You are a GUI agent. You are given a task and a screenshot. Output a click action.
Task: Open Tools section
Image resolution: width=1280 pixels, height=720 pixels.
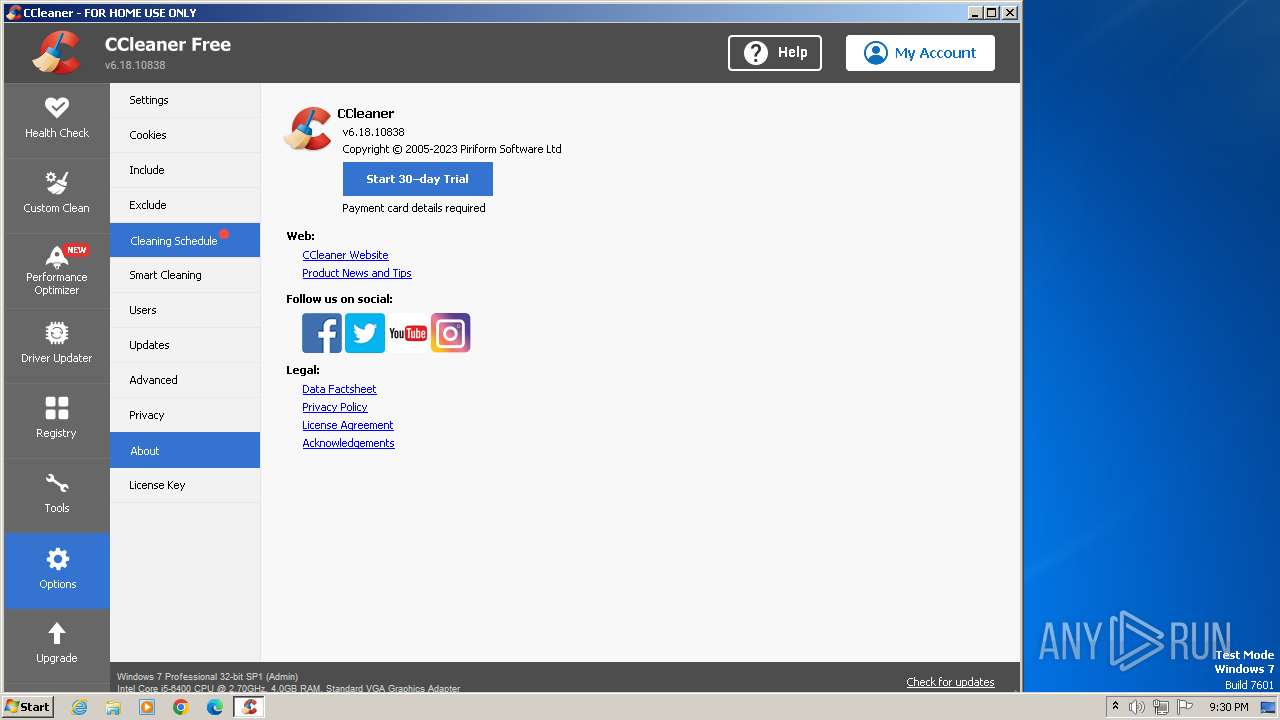tap(57, 495)
